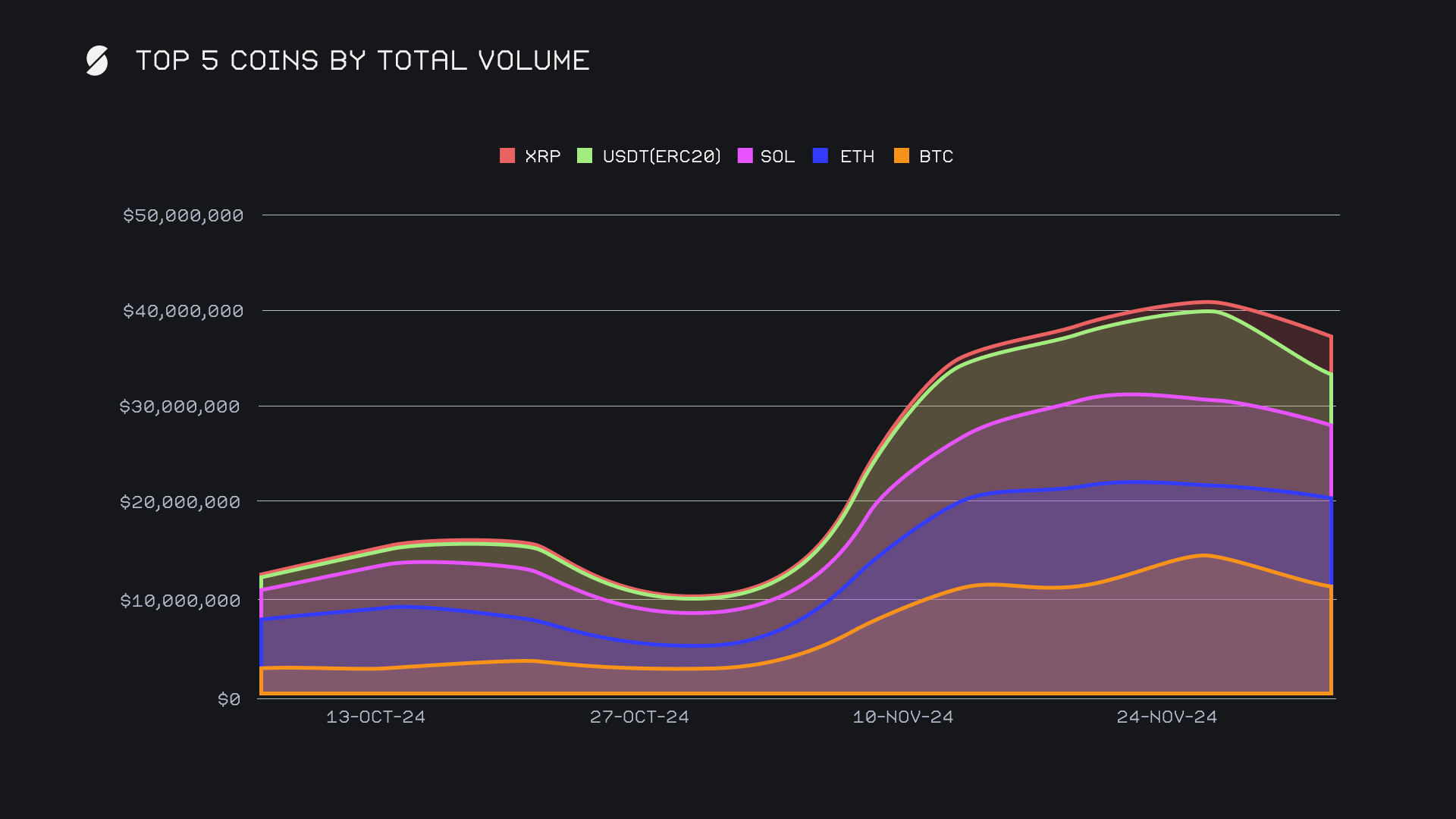The image size is (1456, 819).
Task: Click the 24-NOV-24 axis label
Action: point(1166,717)
